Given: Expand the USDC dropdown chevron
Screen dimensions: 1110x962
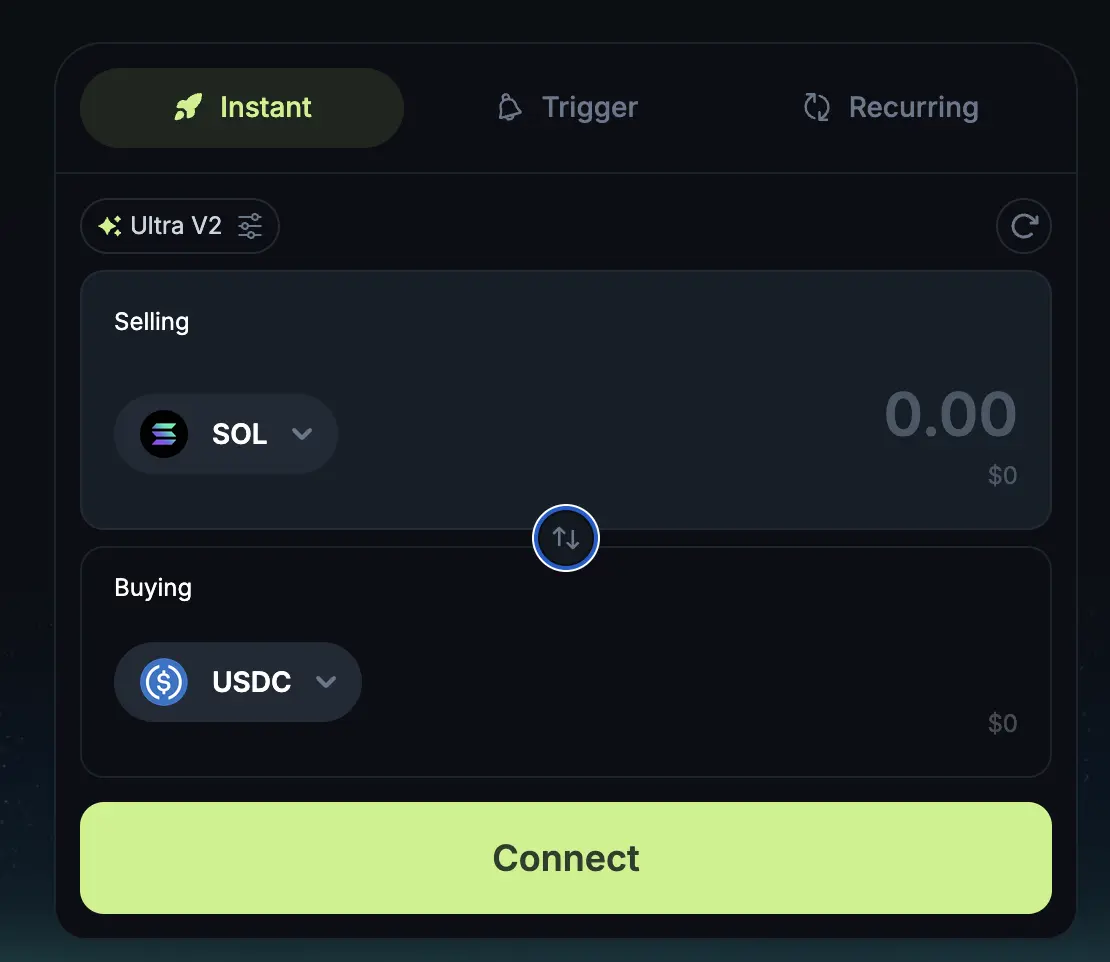Looking at the screenshot, I should coord(325,682).
